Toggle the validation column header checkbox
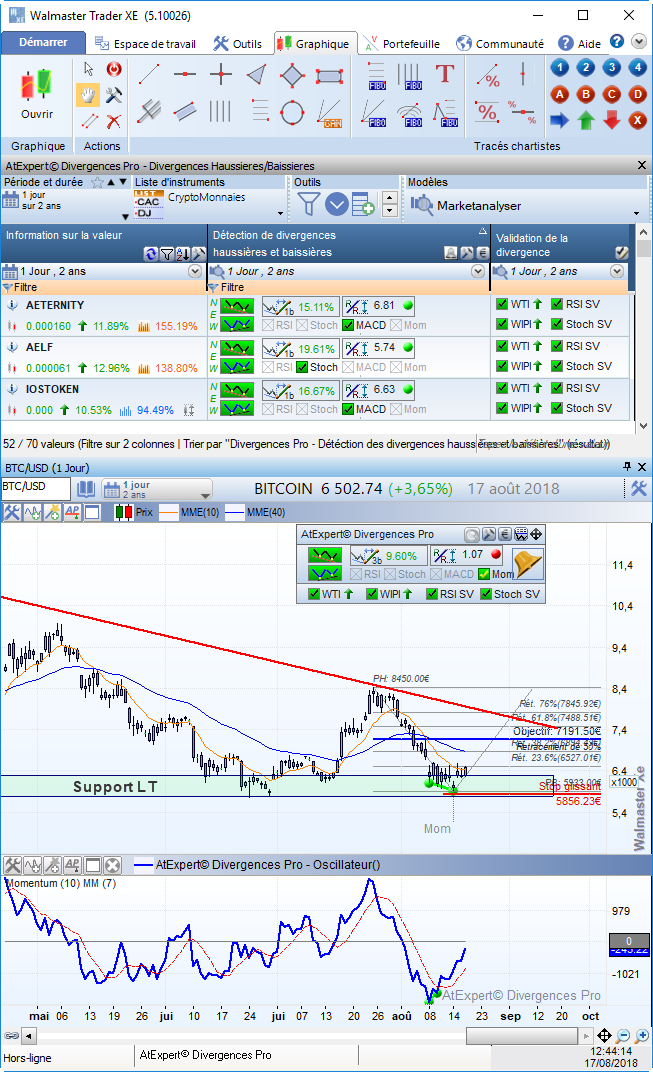The height and width of the screenshot is (1072, 653). [621, 252]
